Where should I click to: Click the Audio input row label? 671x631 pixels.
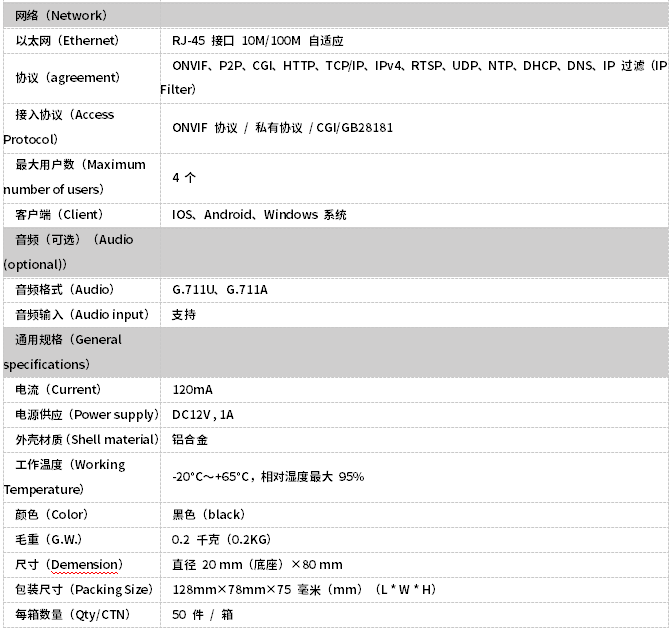[82, 315]
